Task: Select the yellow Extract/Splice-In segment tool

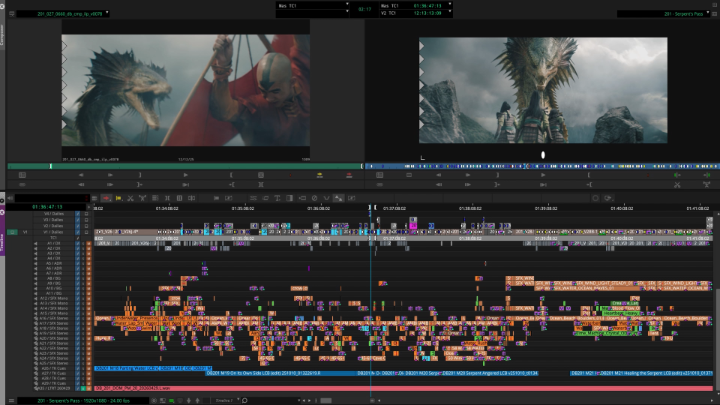Action: 118,198
